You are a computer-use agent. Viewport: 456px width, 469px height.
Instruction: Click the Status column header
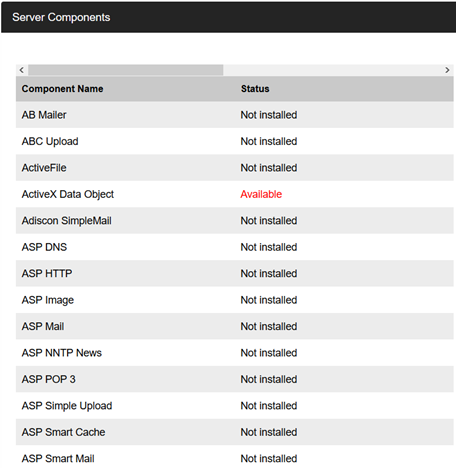(x=255, y=89)
